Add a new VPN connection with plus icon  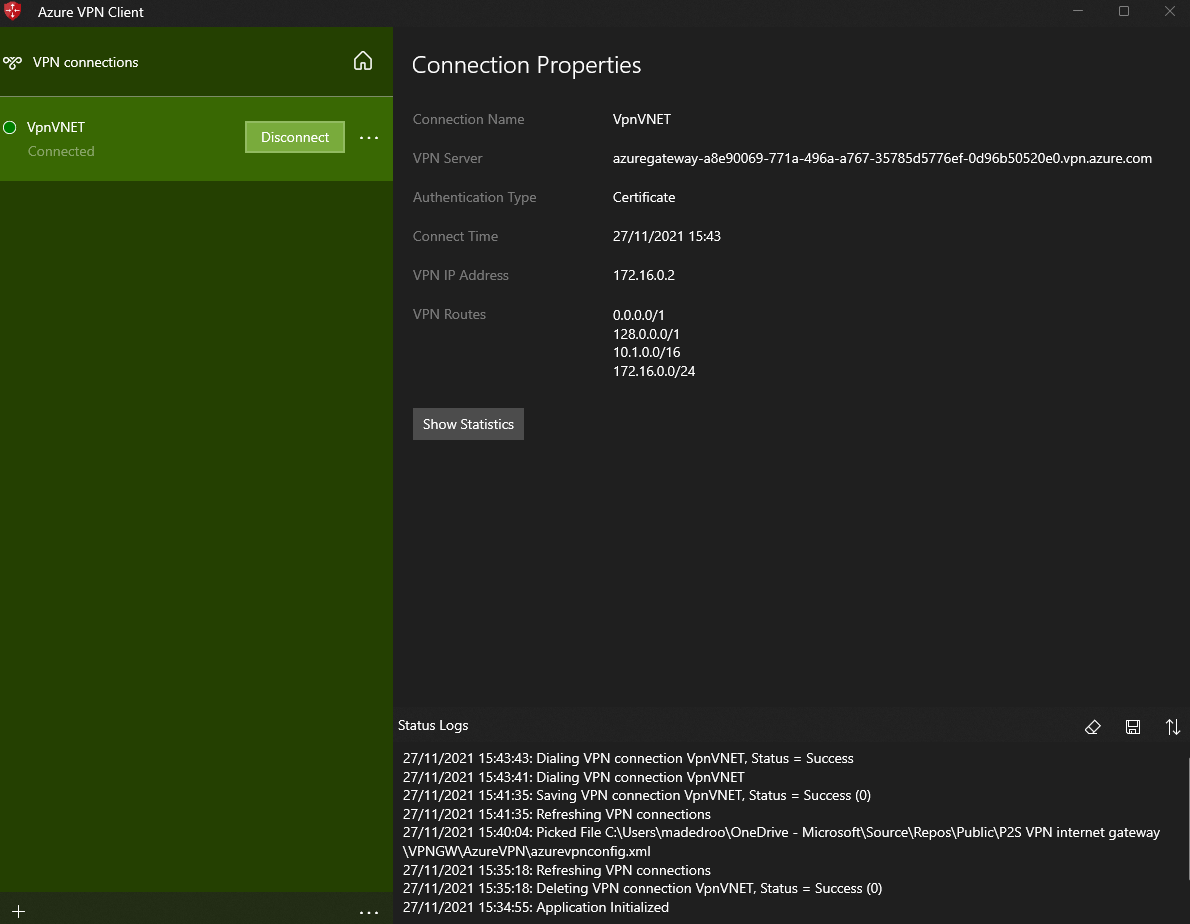pos(19,911)
